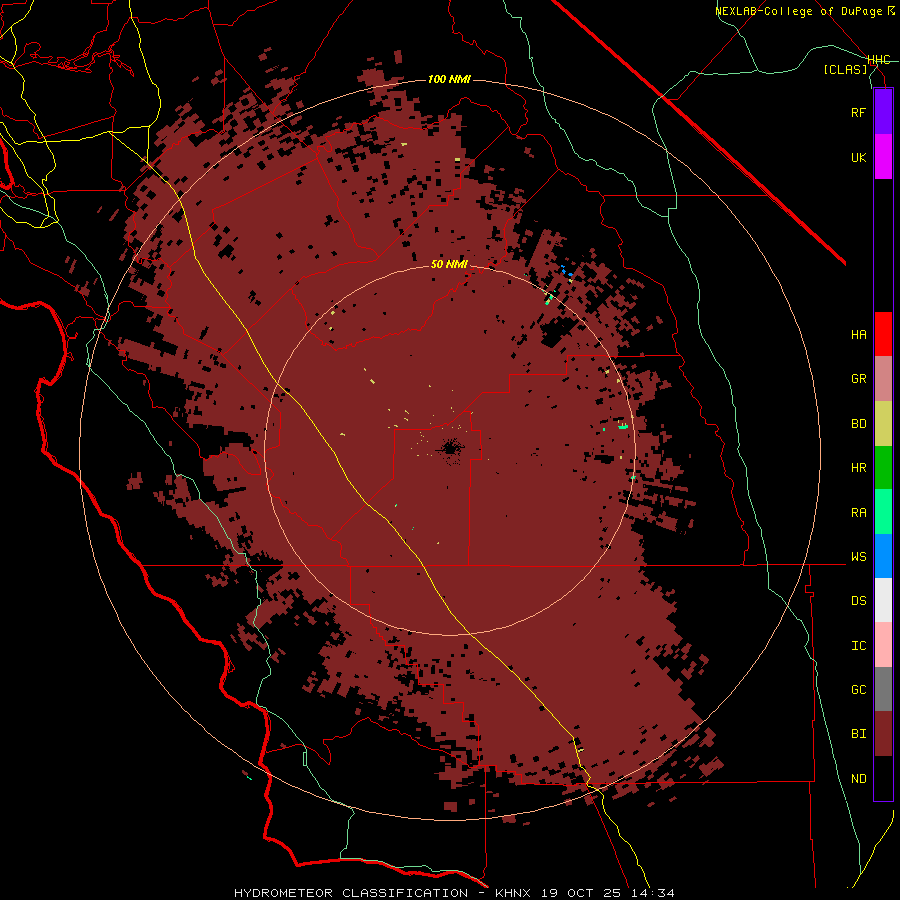Click the [CLAS] units label

pos(845,70)
